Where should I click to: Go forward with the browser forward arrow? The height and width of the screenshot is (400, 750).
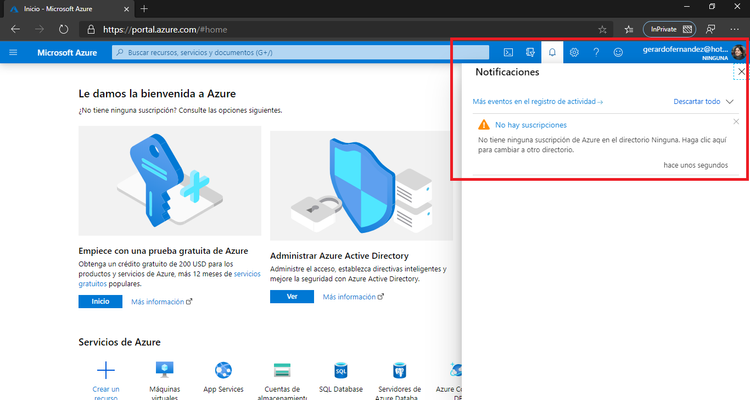coord(39,29)
